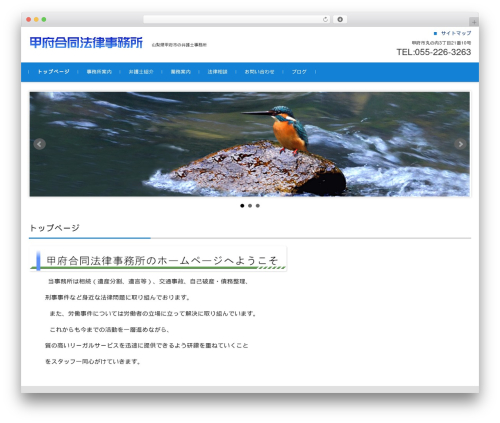Maximize window with the green button
500x423 pixels.
[x=44, y=19]
